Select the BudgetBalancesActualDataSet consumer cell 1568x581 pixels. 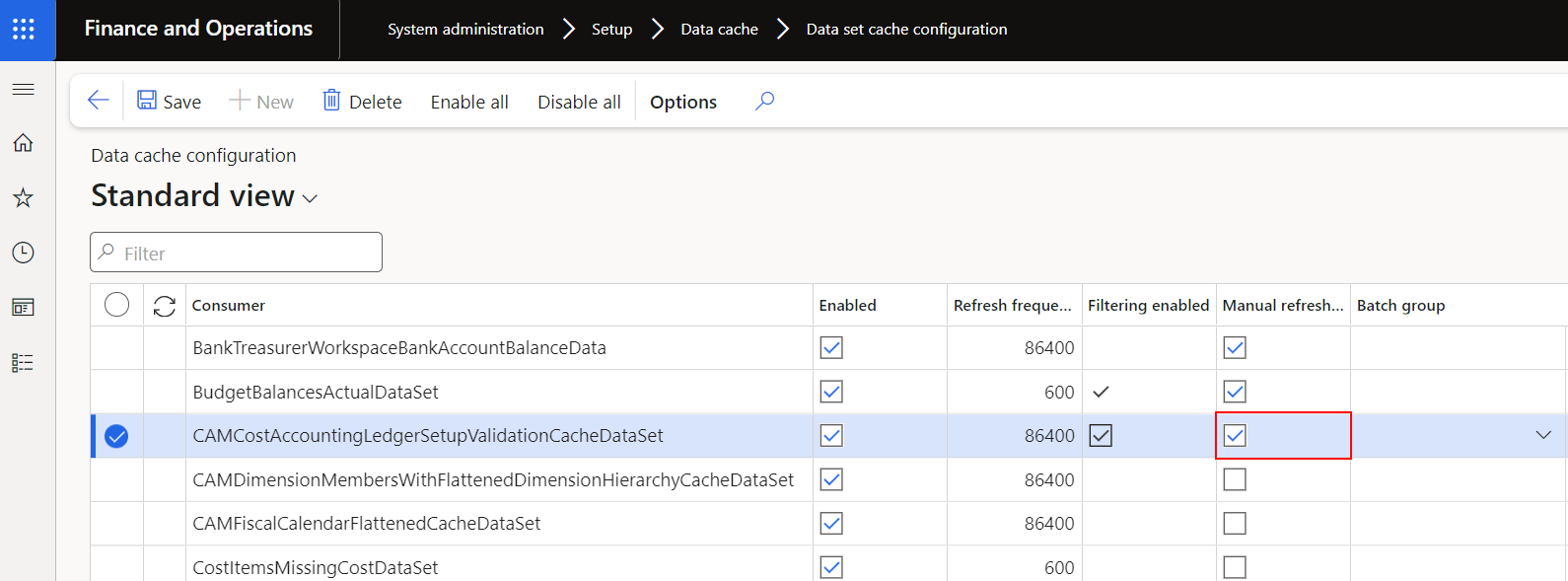499,392
